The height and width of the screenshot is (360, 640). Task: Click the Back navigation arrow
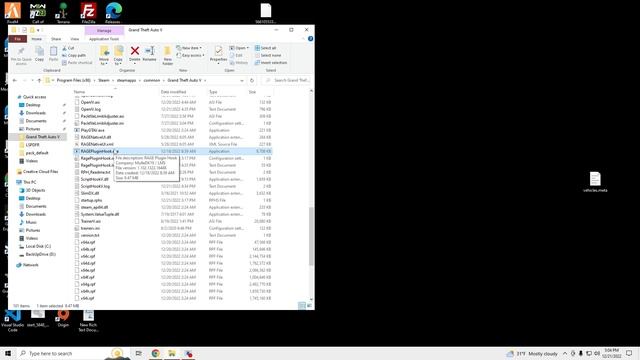tap(15, 80)
